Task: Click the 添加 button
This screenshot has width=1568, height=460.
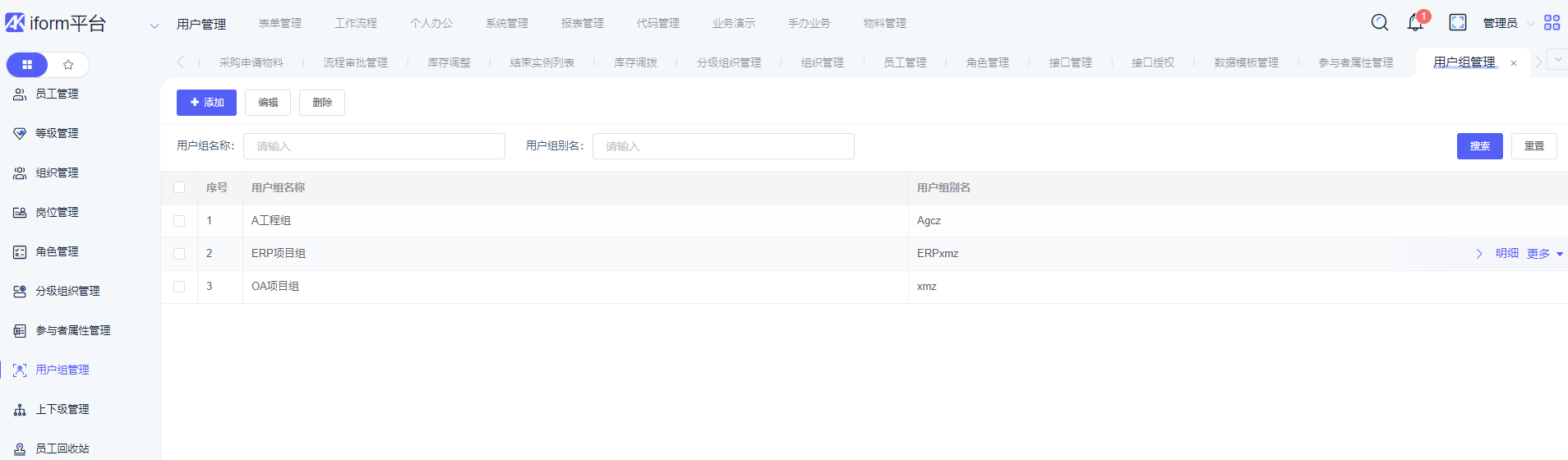Action: pos(206,103)
